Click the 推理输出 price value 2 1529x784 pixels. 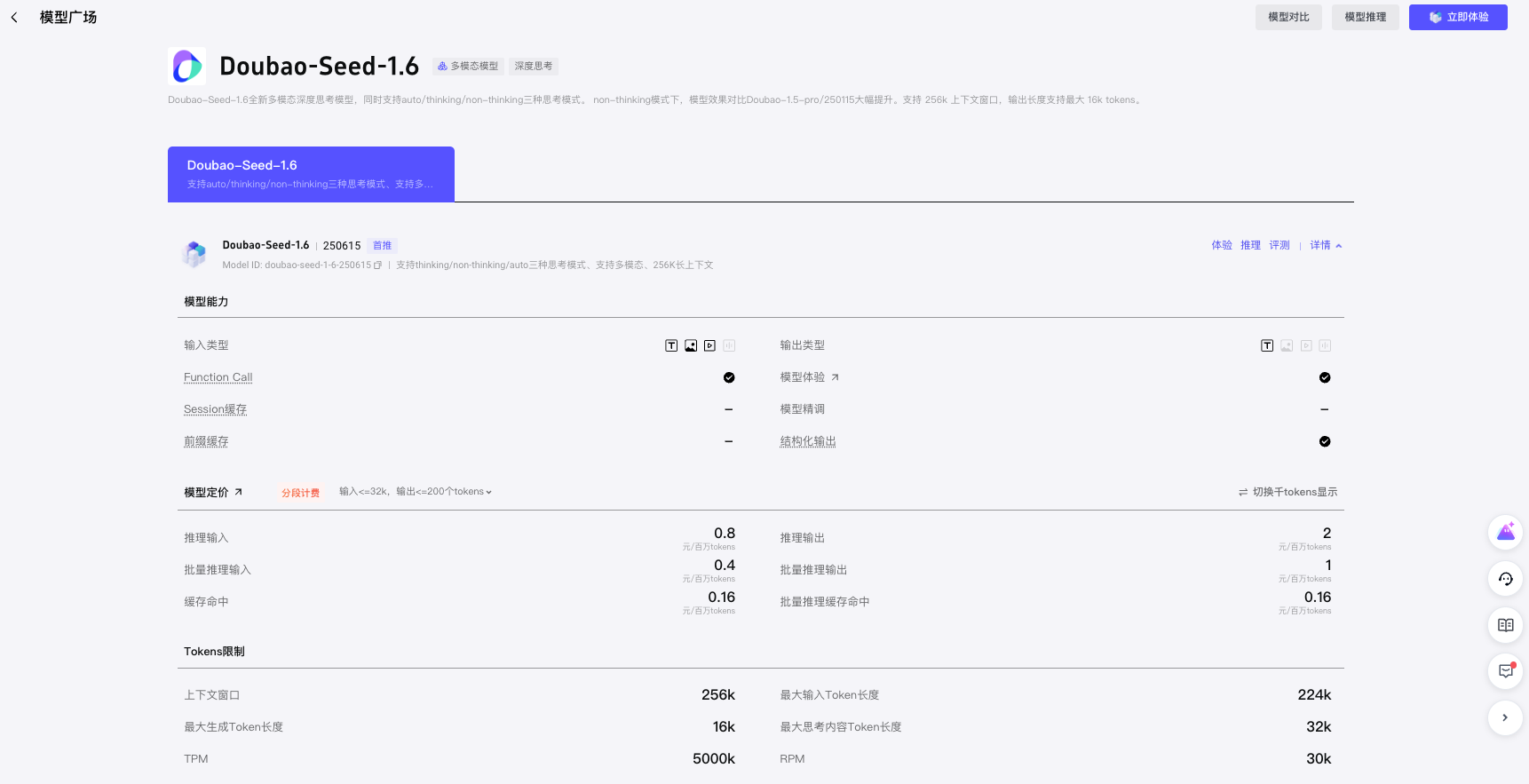1327,534
